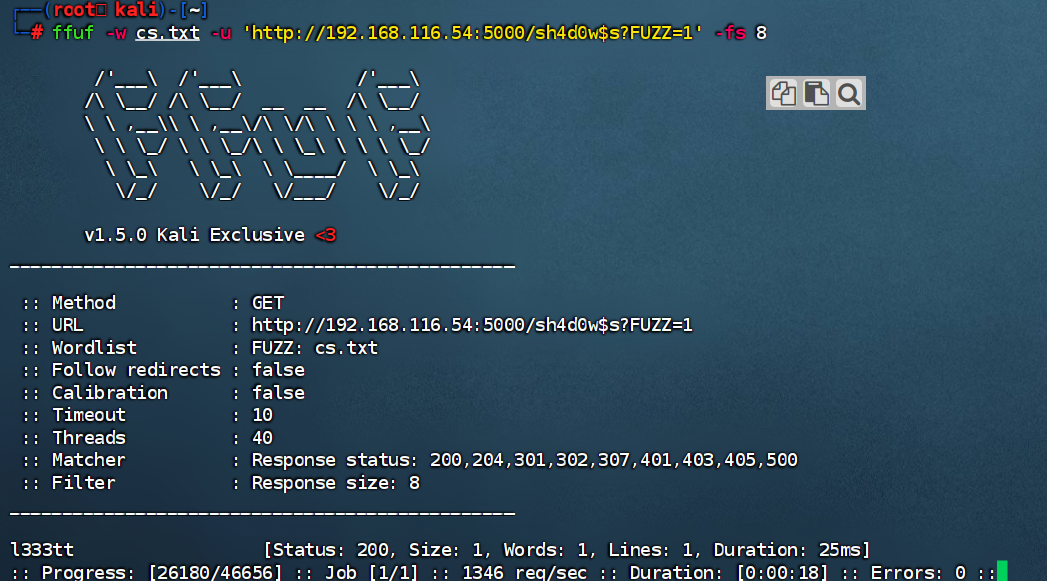
Task: Open search using the magnifier icon
Action: click(848, 93)
